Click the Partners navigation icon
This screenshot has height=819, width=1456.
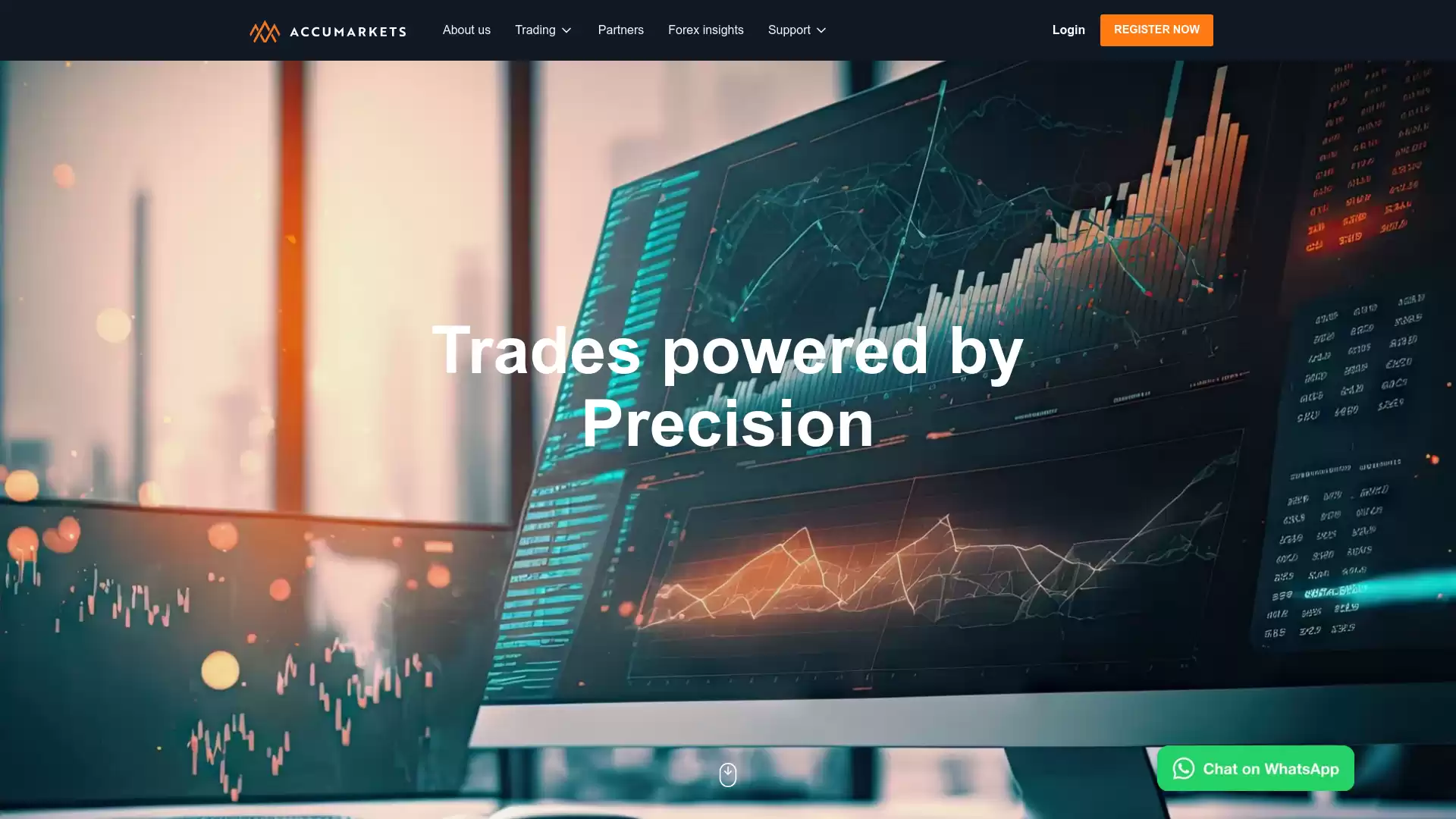(x=620, y=30)
